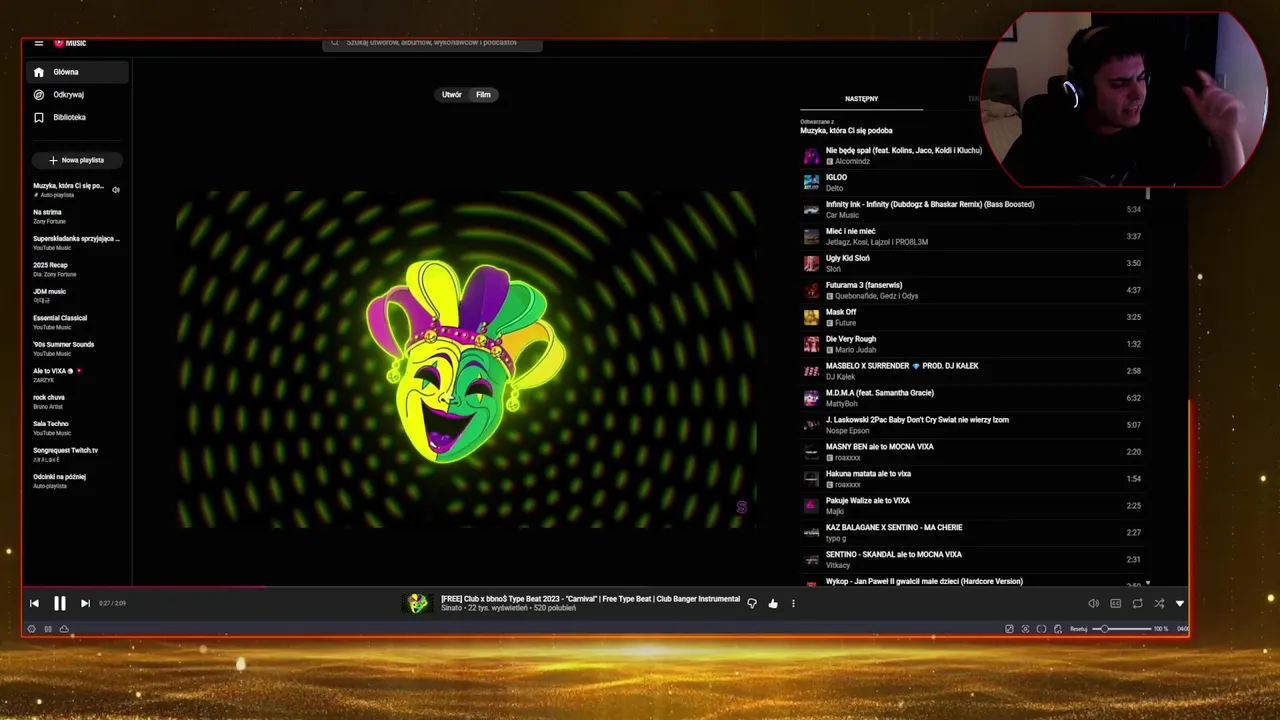Click the playback progress bar
Viewport: 1280px width, 720px height.
605,588
